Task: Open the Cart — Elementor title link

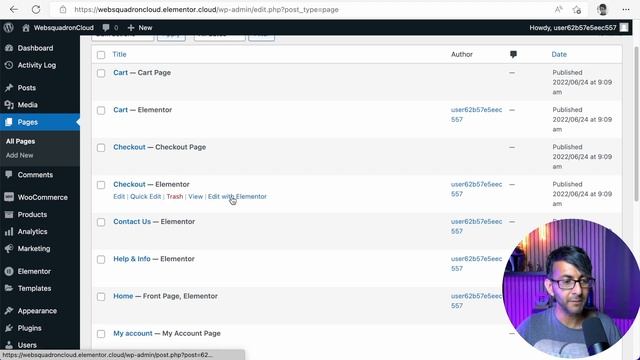Action: (x=120, y=110)
